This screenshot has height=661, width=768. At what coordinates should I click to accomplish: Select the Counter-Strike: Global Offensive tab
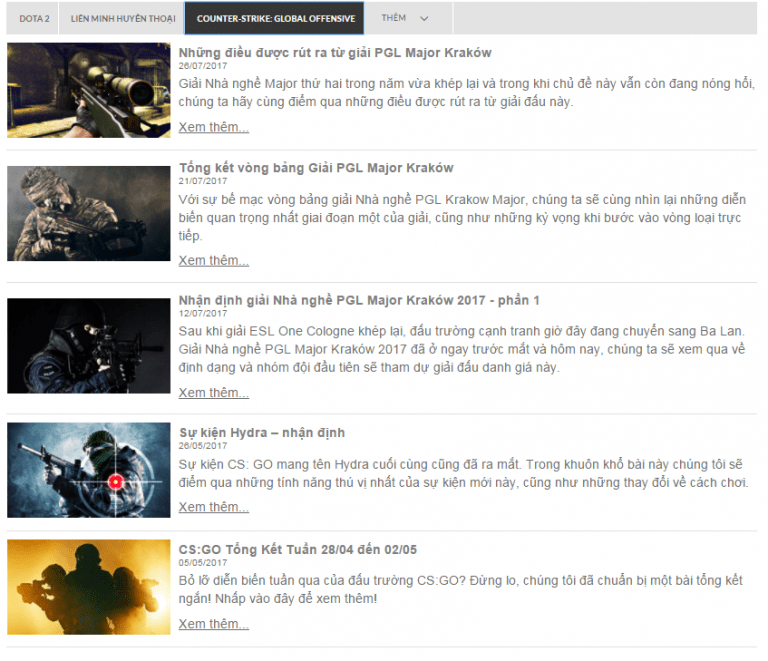[x=275, y=19]
